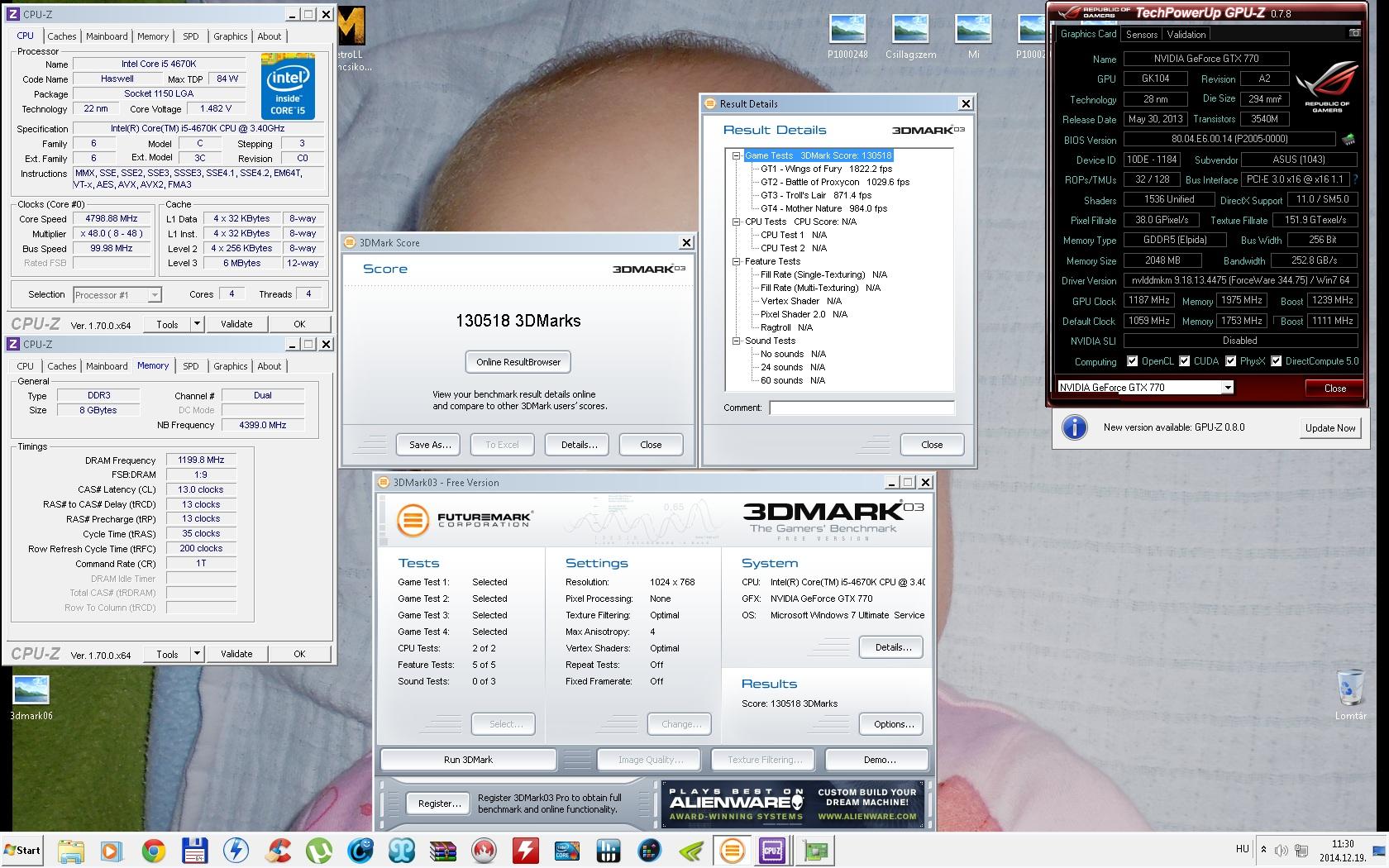Open Tools dropdown arrow in Memory tab window
The width and height of the screenshot is (1389, 868).
(x=197, y=654)
